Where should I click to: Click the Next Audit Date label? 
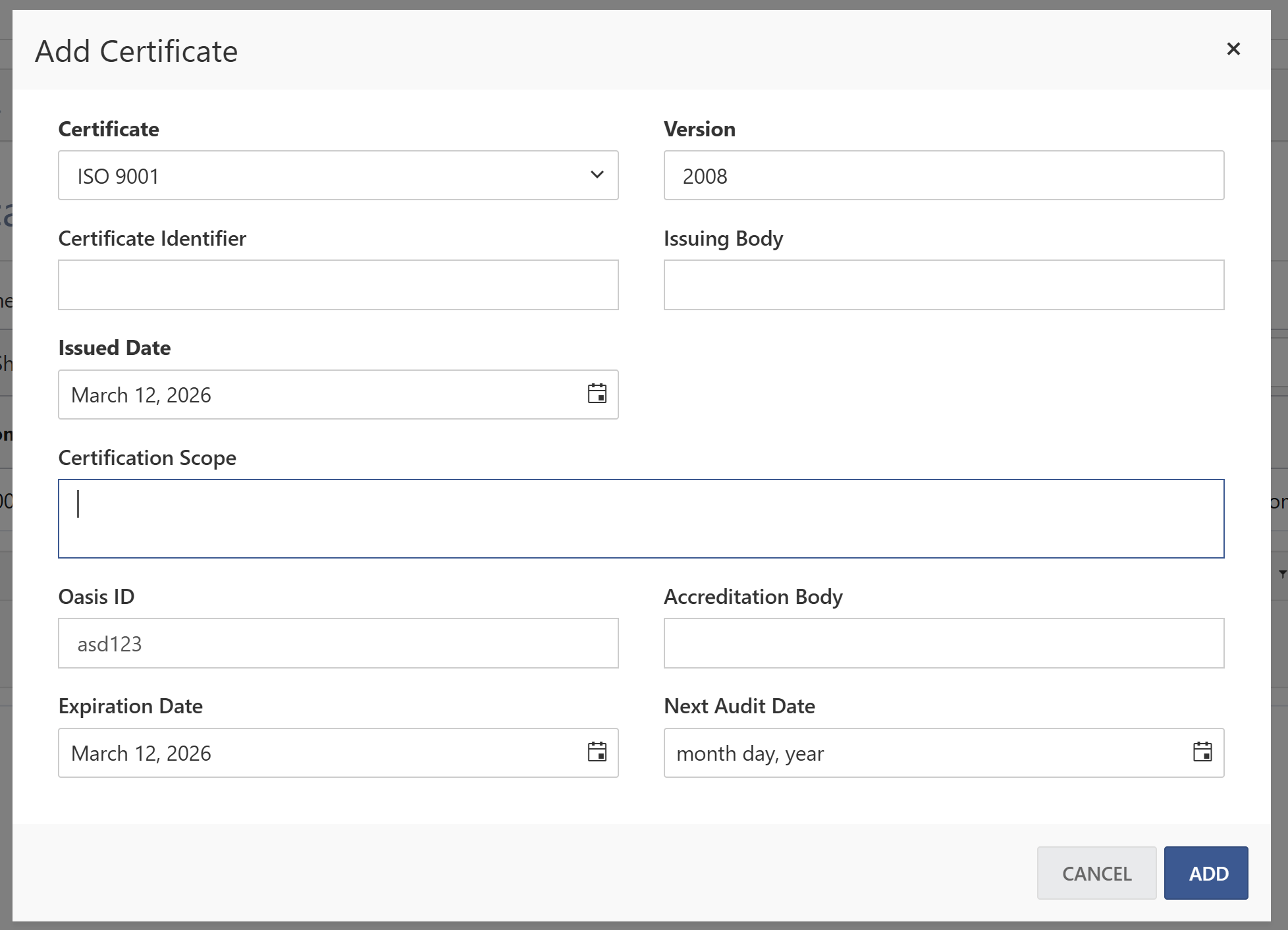pos(739,706)
